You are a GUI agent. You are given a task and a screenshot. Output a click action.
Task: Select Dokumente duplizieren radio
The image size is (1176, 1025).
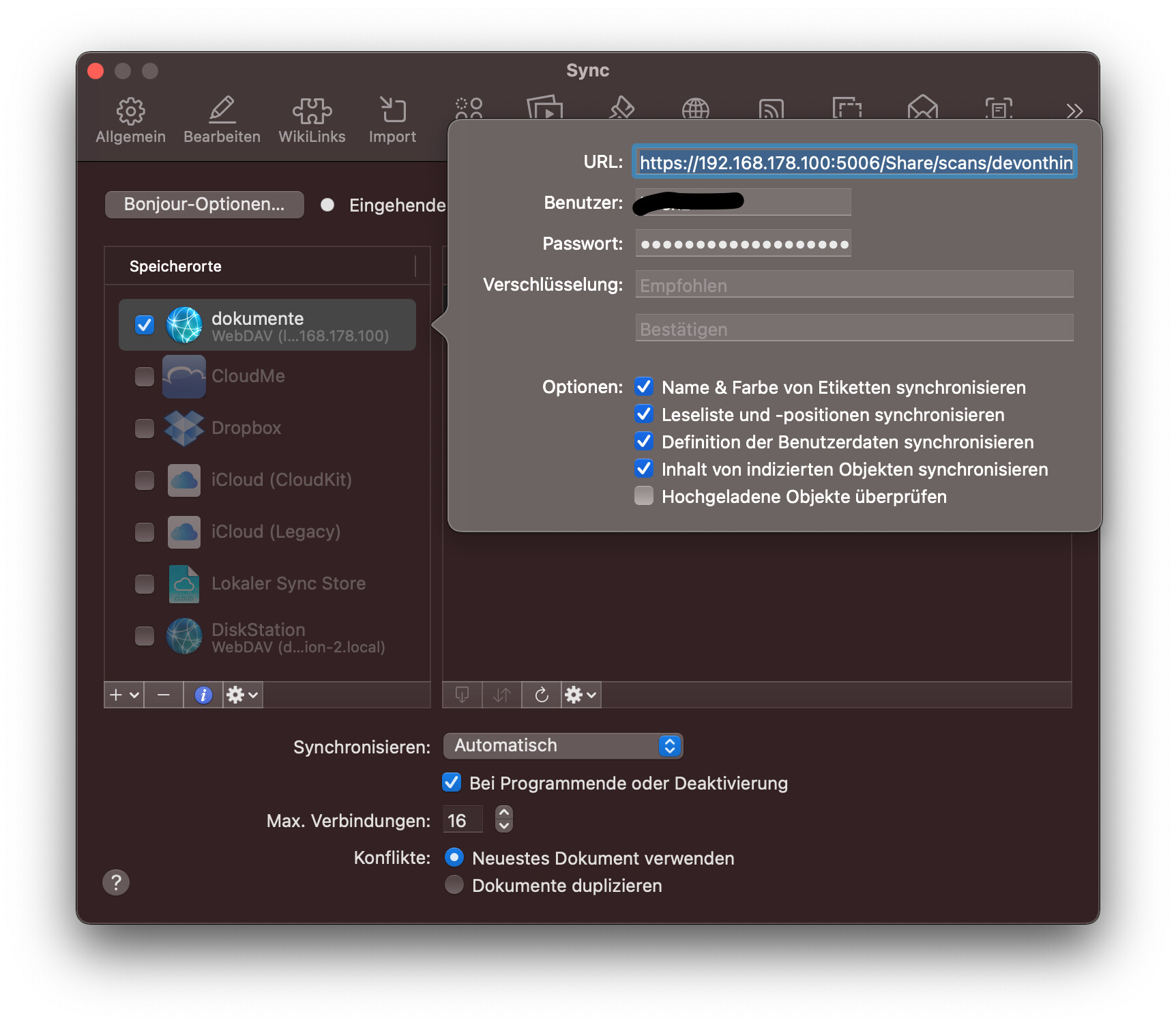point(454,885)
